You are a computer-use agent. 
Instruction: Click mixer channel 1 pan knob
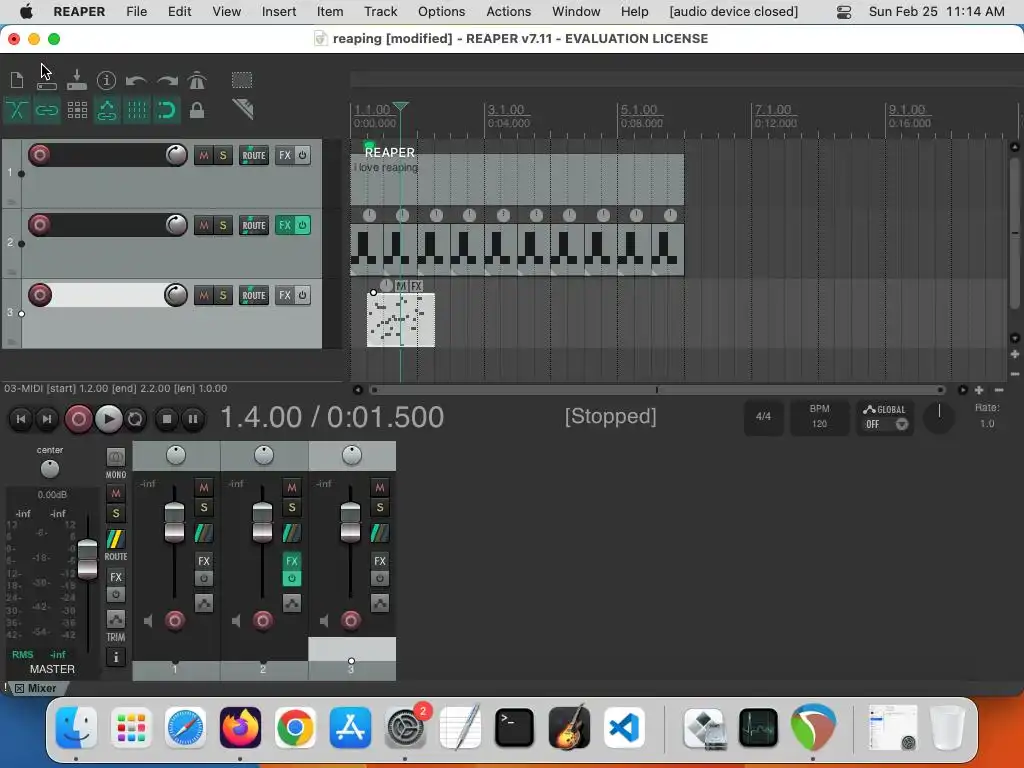176,455
